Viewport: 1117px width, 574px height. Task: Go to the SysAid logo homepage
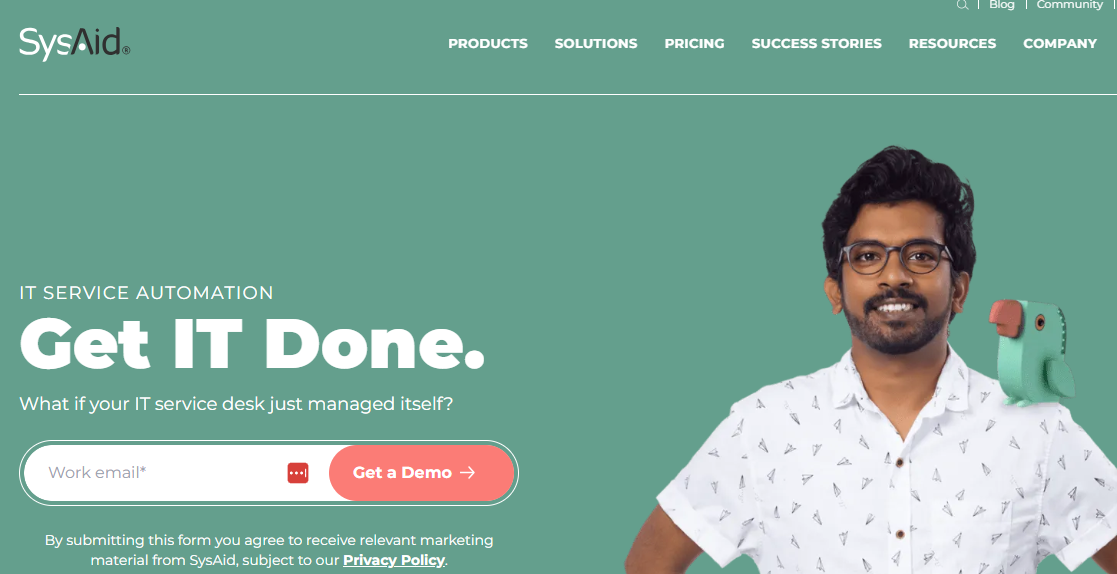coord(75,44)
